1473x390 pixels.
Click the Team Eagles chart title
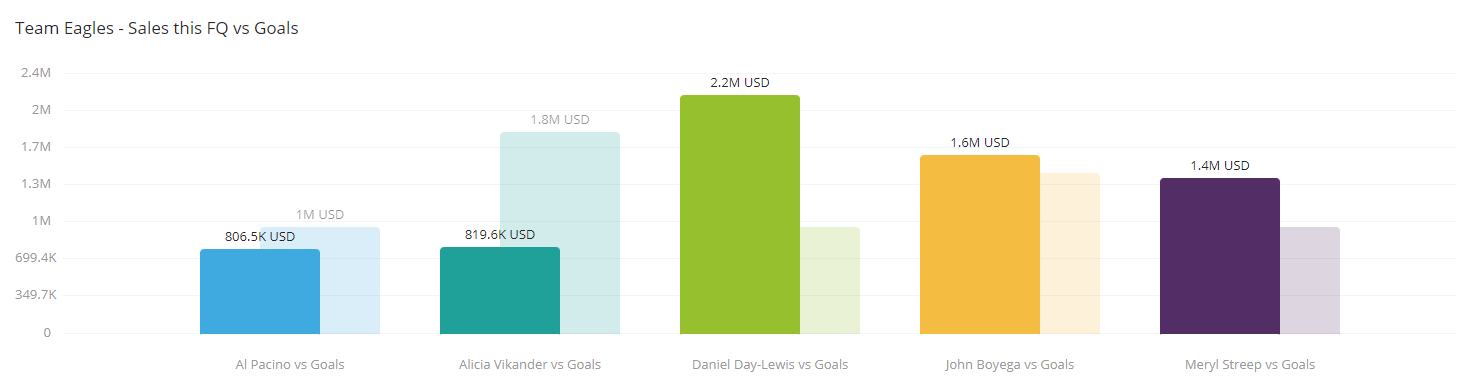point(157,28)
